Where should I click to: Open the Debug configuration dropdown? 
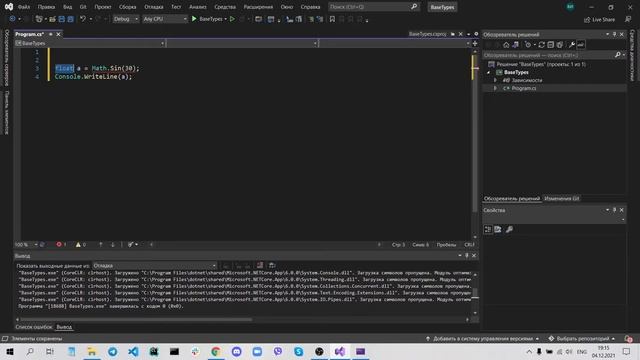pyautogui.click(x=126, y=19)
